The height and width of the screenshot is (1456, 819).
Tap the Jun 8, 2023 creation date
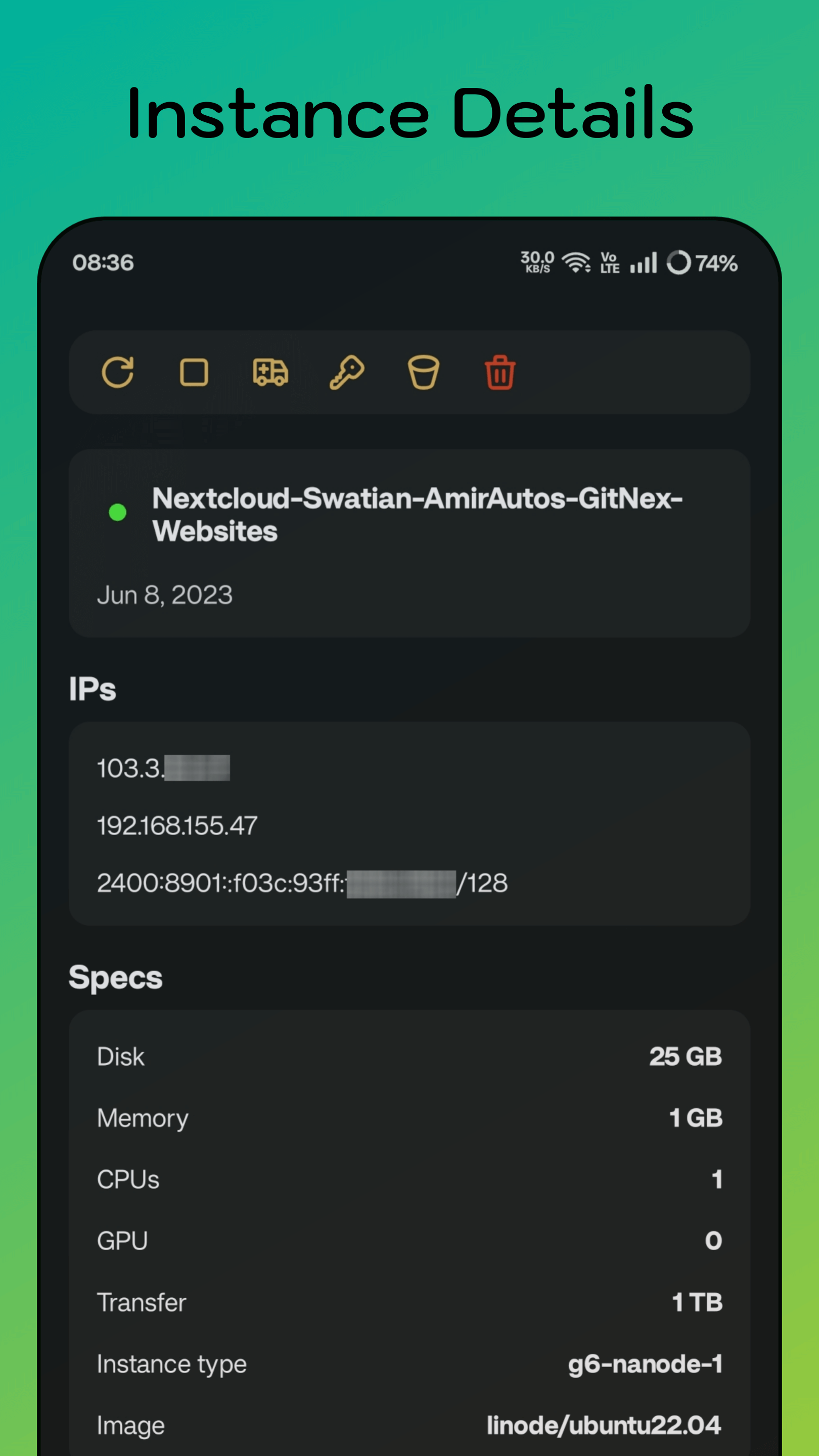point(164,595)
